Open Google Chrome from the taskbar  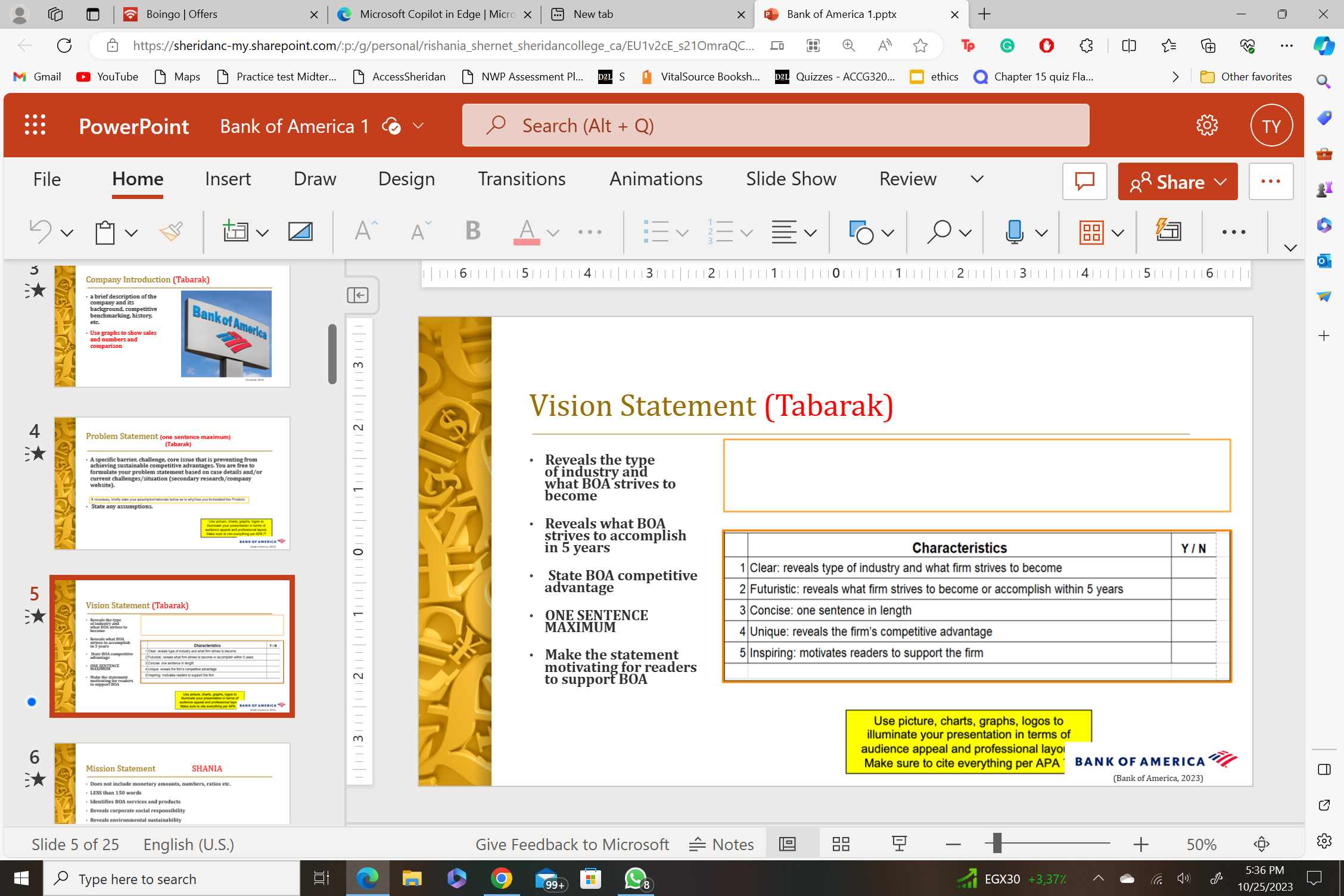pos(502,878)
